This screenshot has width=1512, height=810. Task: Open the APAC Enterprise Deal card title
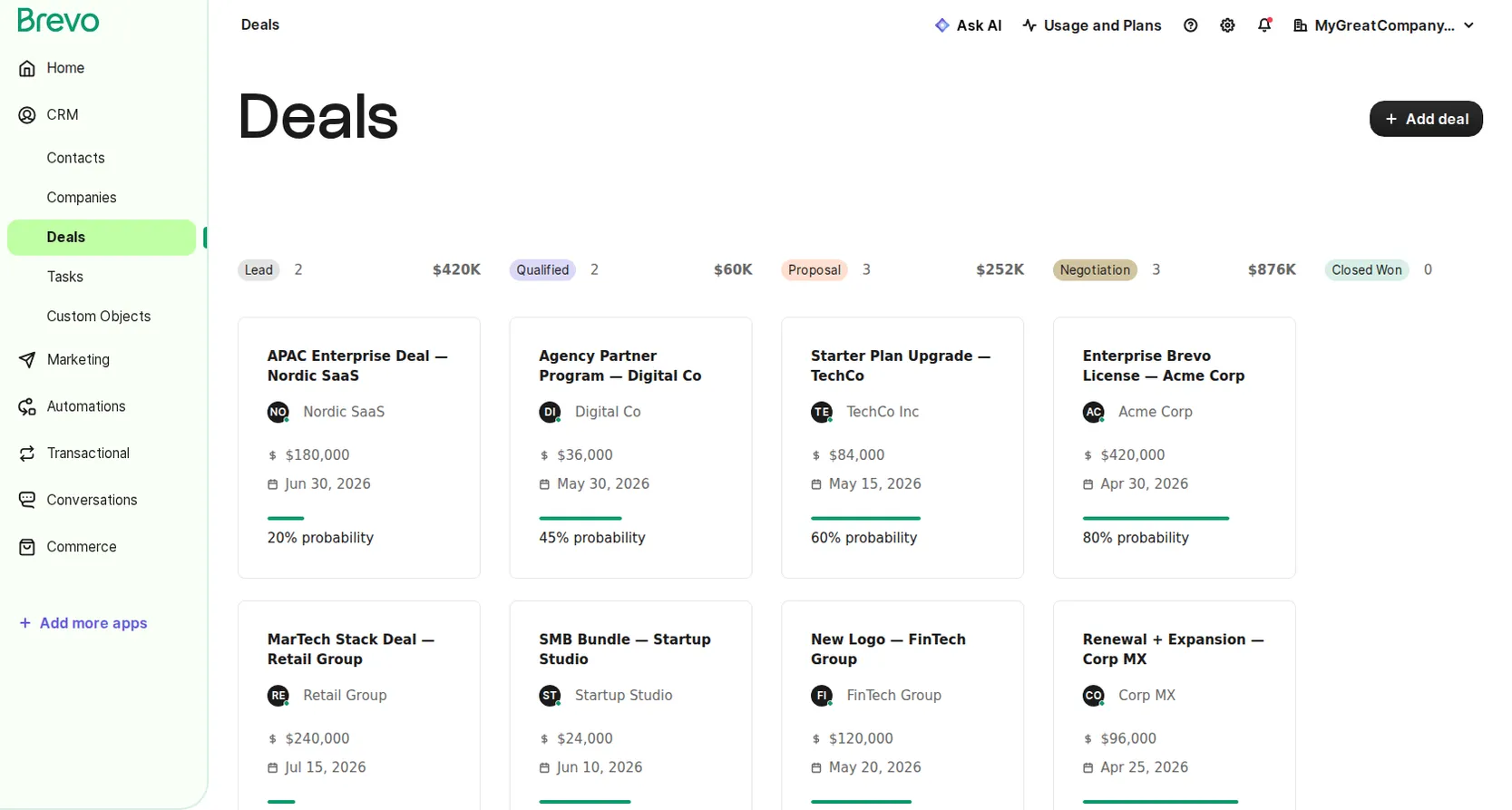pos(358,366)
